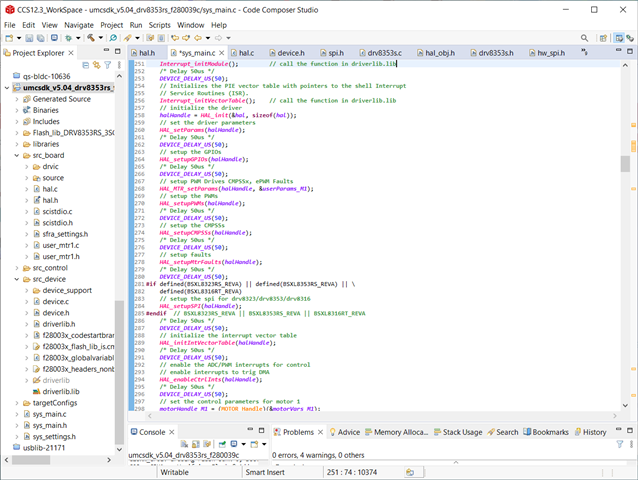Image resolution: width=638 pixels, height=480 pixels.
Task: Click the Open Perspective icon
Action: (x=603, y=38)
